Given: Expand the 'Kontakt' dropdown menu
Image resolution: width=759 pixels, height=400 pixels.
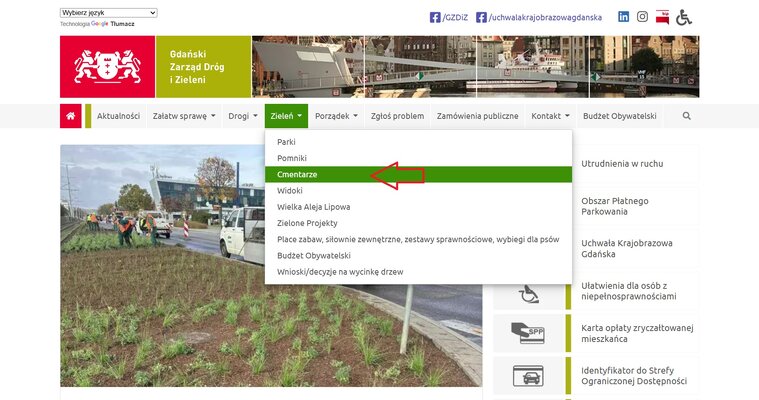Looking at the screenshot, I should pyautogui.click(x=550, y=116).
